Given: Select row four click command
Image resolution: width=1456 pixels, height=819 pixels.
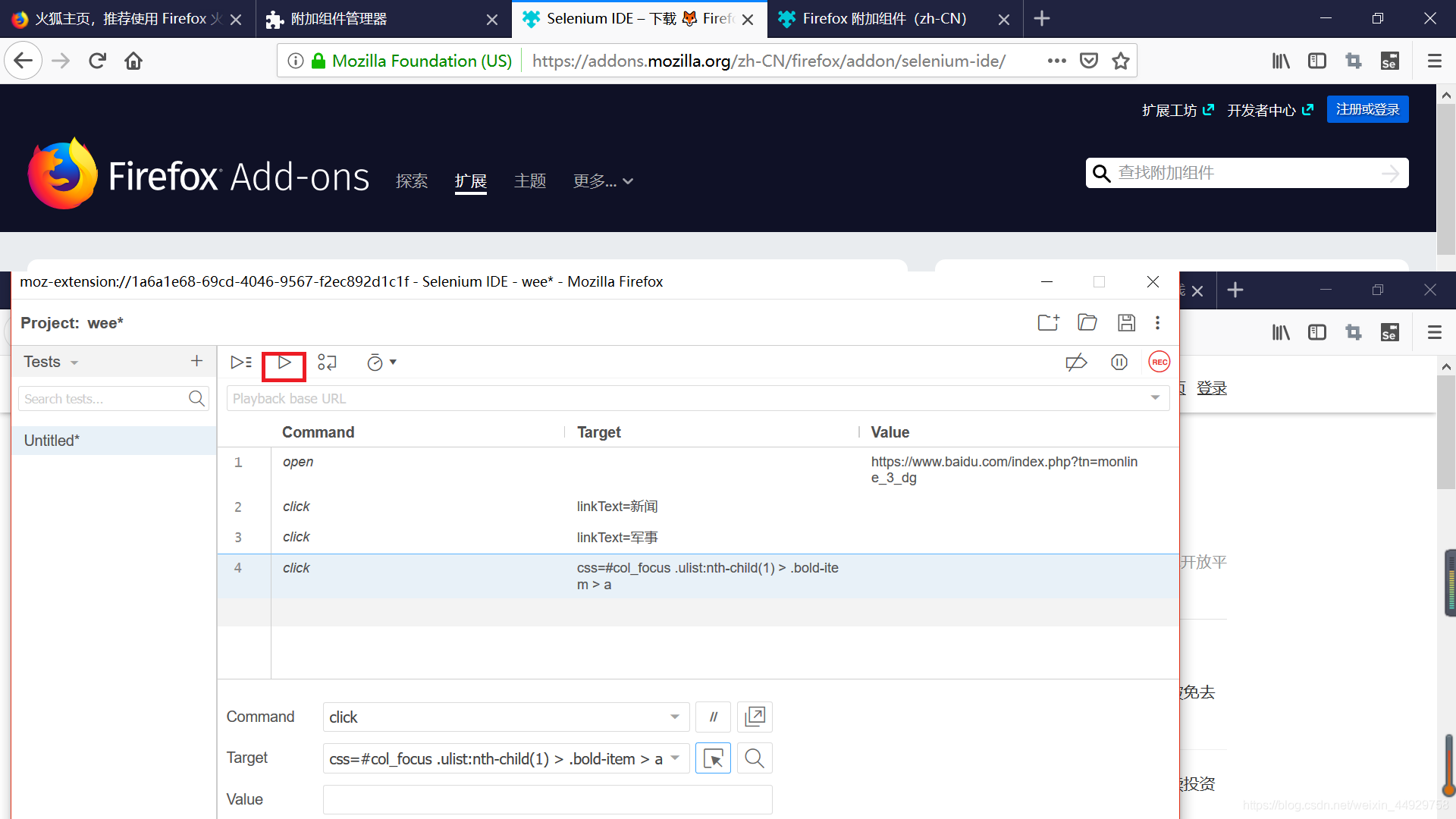Looking at the screenshot, I should 698,576.
